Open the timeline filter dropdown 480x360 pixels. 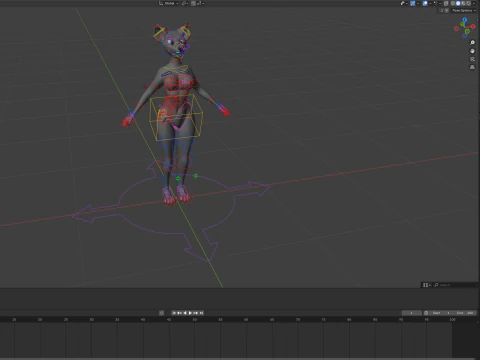coord(426,285)
